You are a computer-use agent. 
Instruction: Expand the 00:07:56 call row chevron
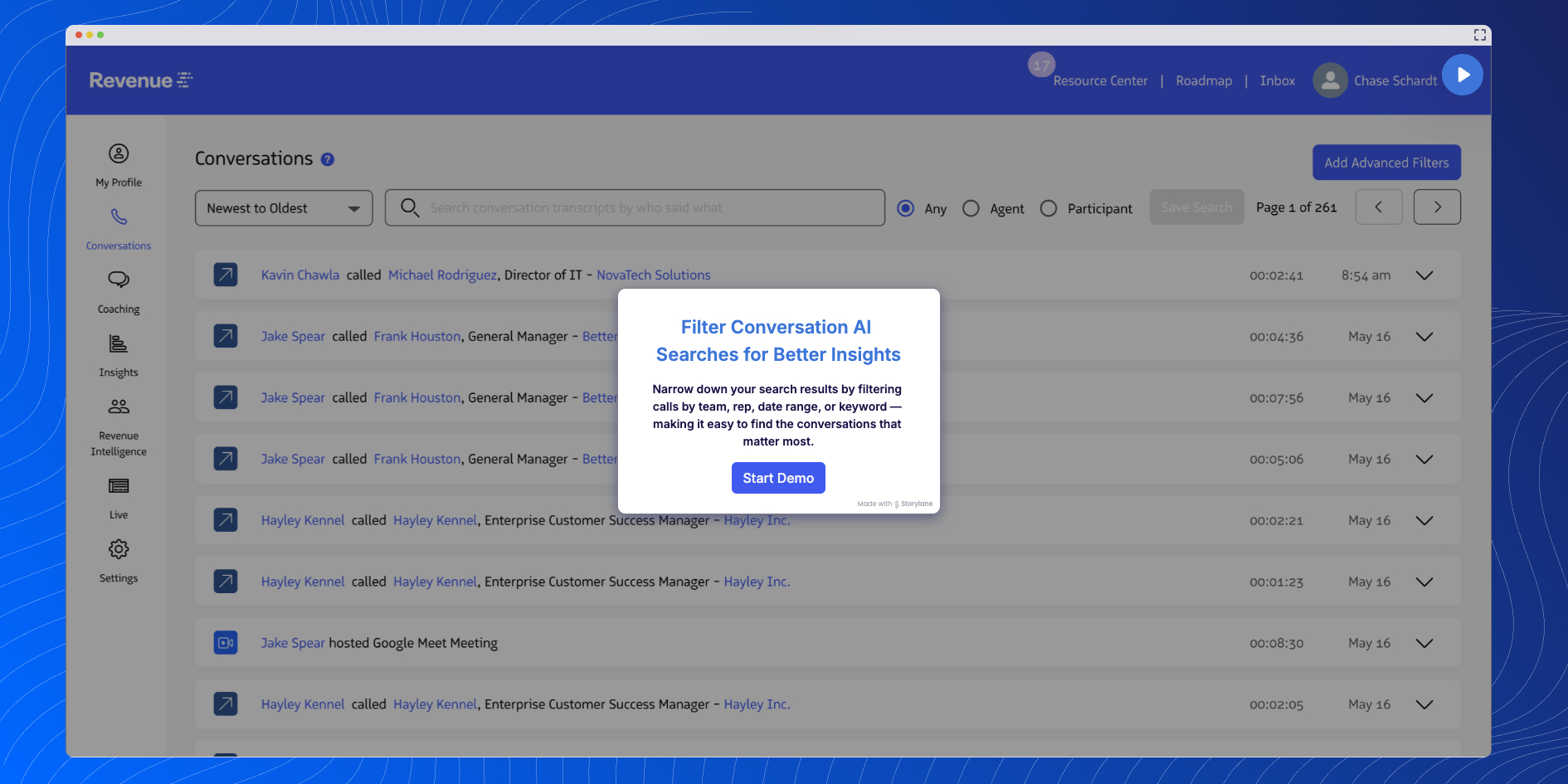pyautogui.click(x=1424, y=398)
